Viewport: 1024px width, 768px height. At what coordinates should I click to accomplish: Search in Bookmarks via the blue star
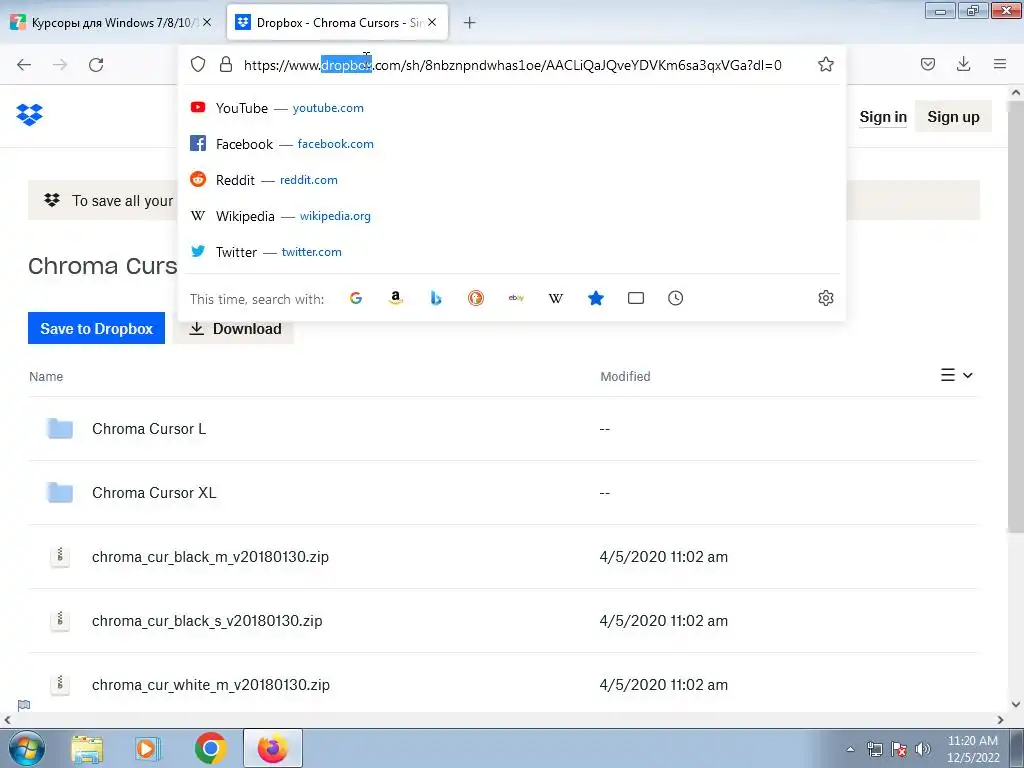point(596,298)
